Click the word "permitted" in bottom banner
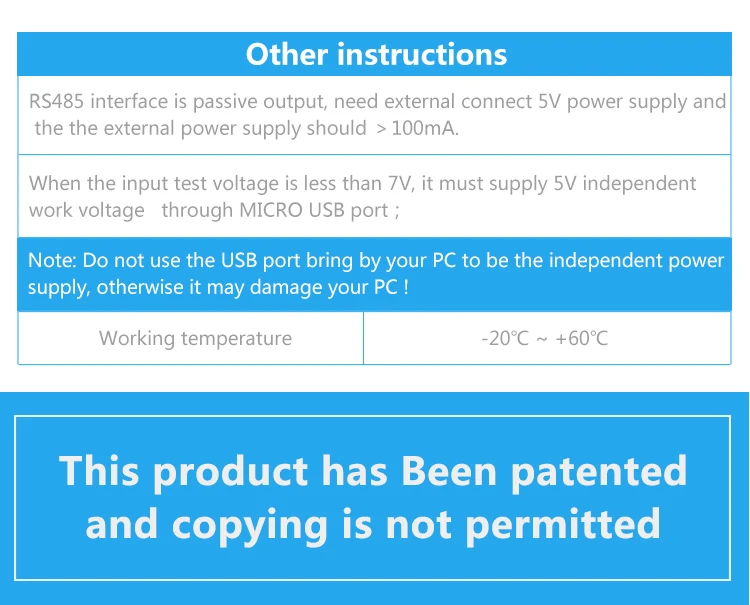The width and height of the screenshot is (750, 605). pyautogui.click(x=563, y=525)
